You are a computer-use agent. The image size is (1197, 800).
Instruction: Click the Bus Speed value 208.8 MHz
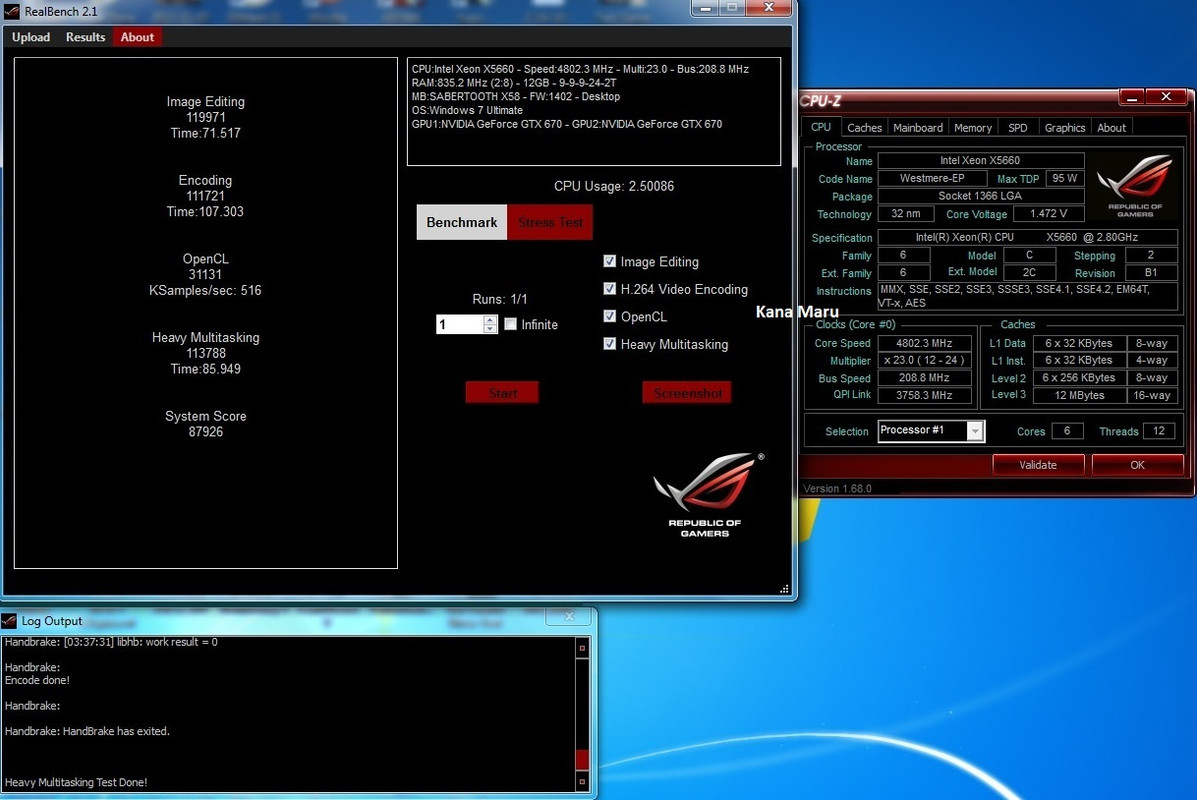(924, 378)
